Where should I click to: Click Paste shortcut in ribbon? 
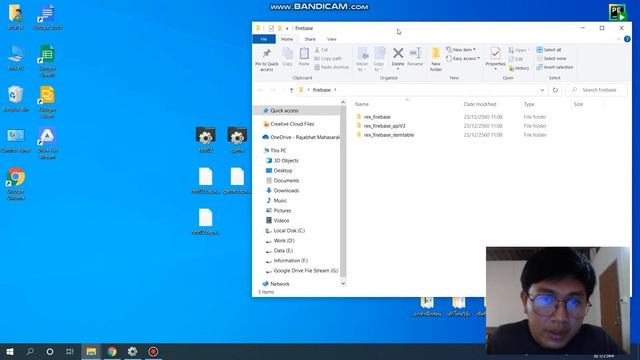[331, 67]
